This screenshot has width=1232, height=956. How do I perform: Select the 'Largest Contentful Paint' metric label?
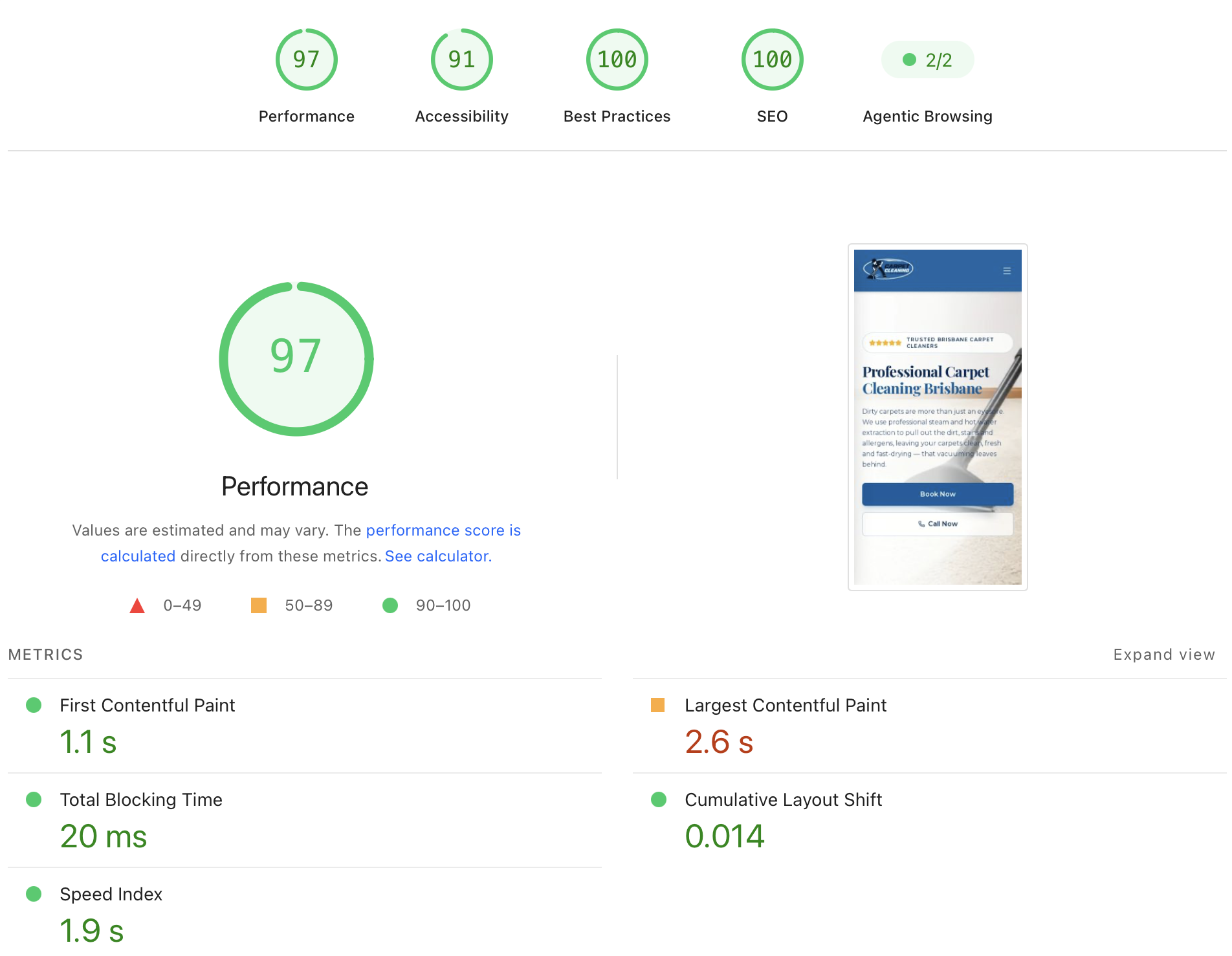pos(786,705)
